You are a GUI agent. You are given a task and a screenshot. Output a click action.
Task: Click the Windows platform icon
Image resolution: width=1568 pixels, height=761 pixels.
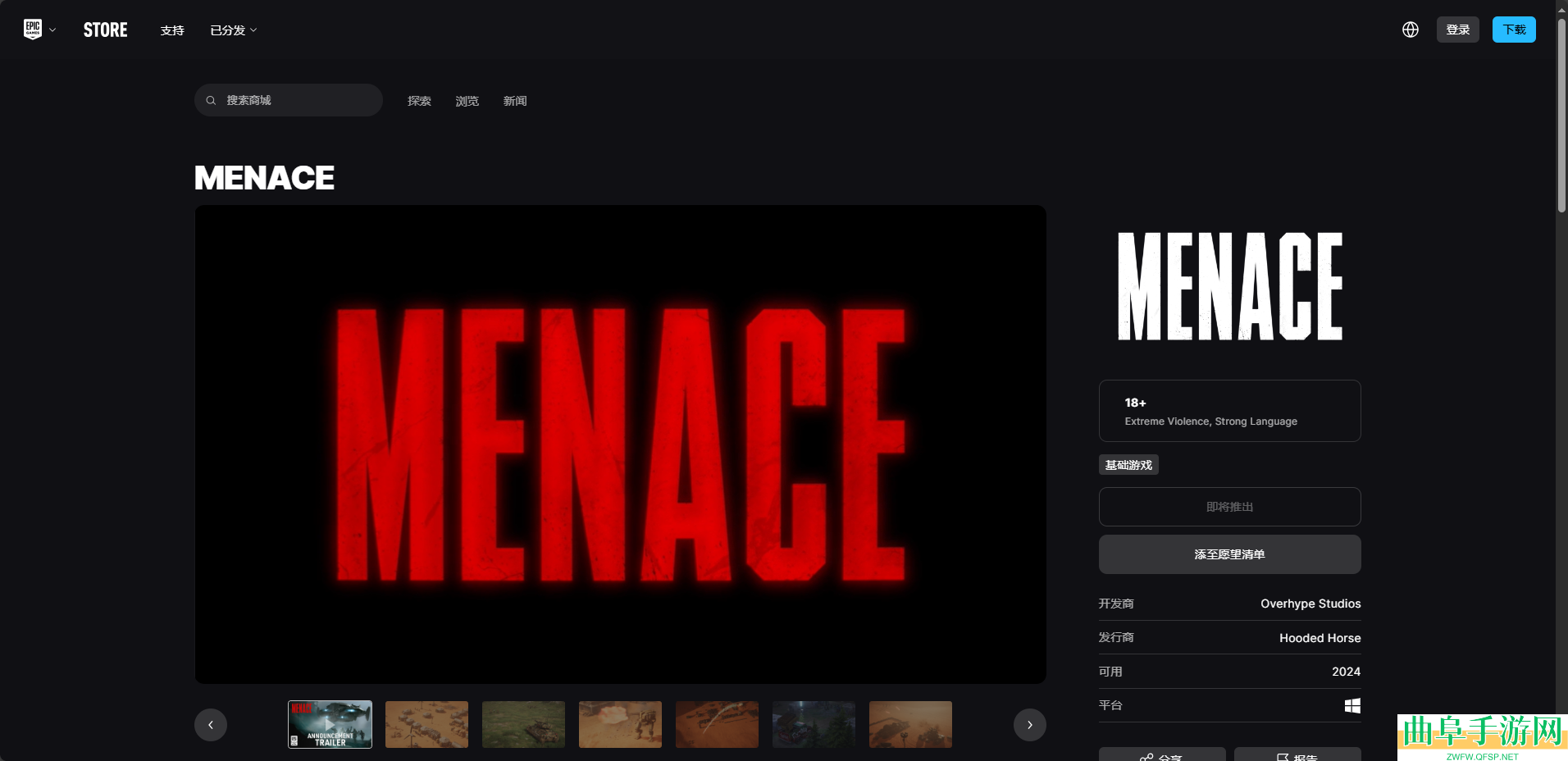point(1353,705)
